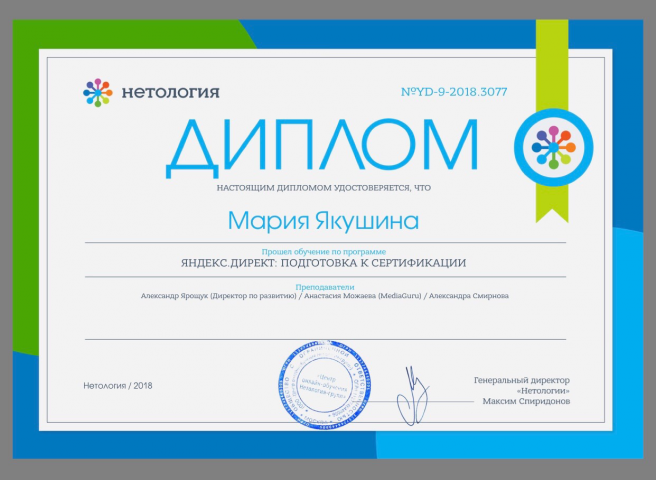Click the round blue company stamp
The image size is (656, 480).
click(x=324, y=385)
